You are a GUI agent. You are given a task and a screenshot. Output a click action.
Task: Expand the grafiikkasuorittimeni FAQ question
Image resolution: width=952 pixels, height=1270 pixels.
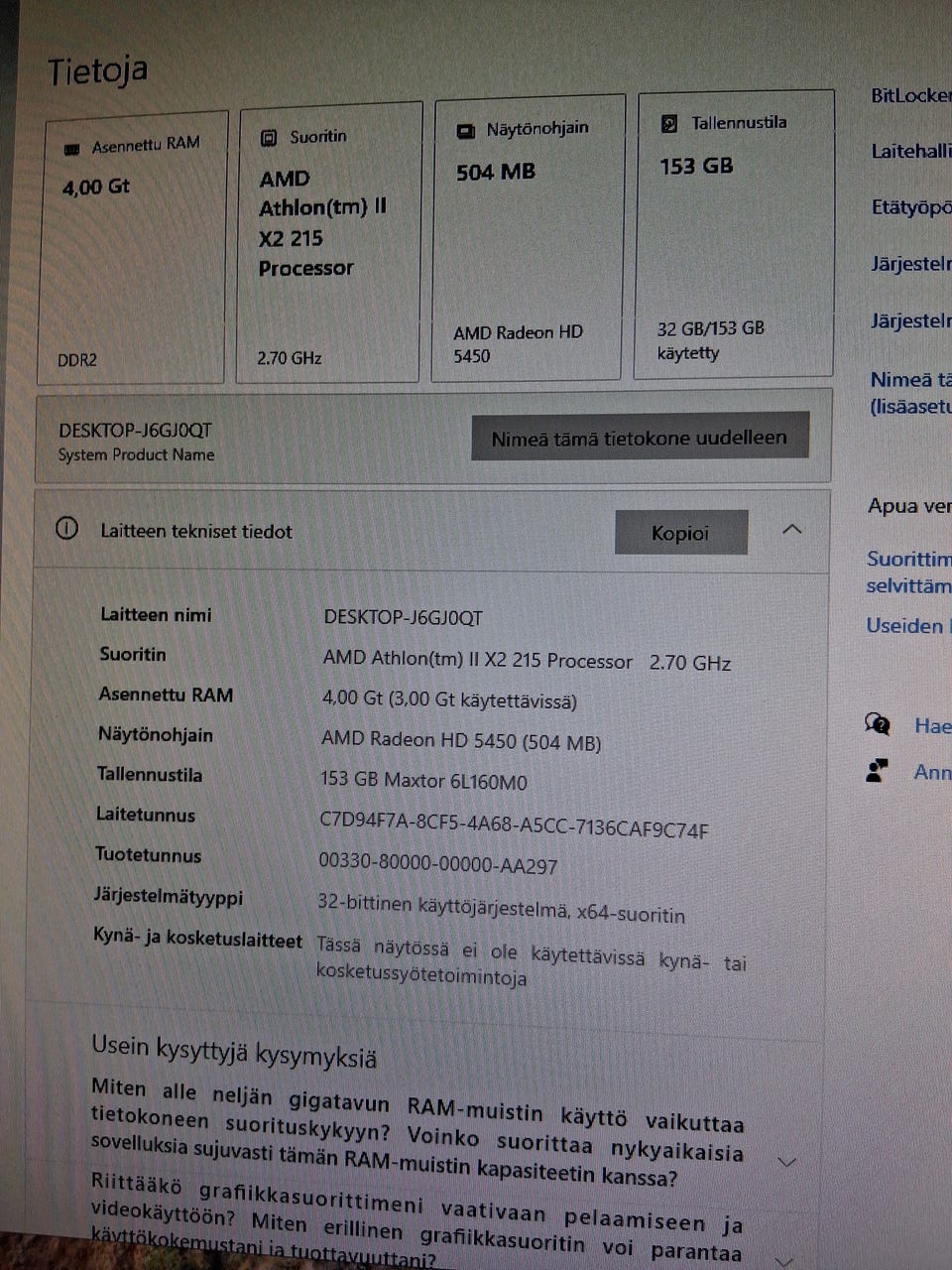point(784,1261)
